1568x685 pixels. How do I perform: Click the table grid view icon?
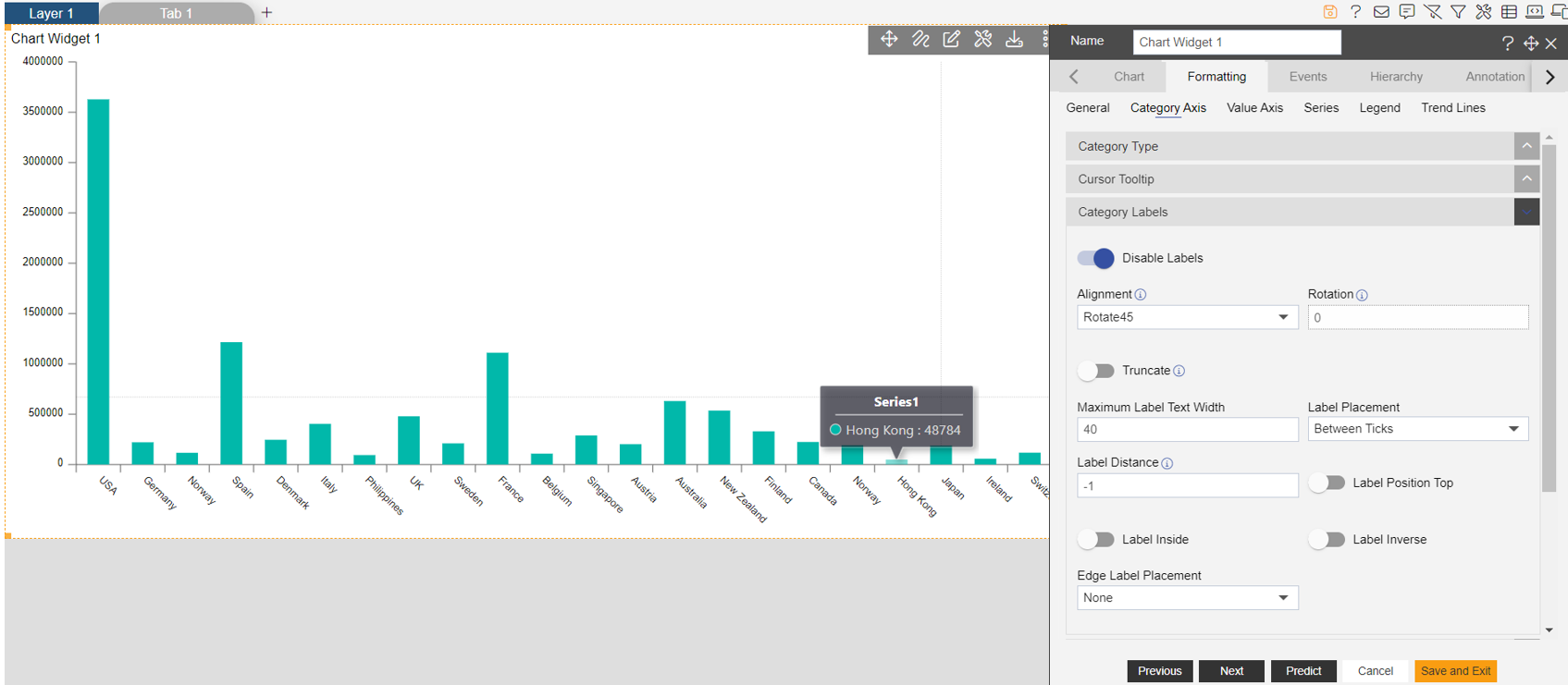[x=1509, y=12]
